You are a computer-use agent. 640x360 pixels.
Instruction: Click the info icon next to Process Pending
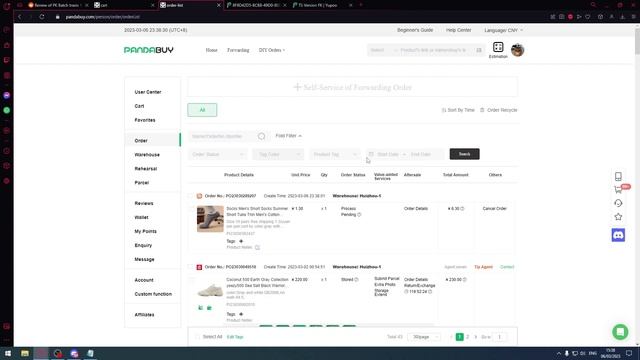pos(359,215)
